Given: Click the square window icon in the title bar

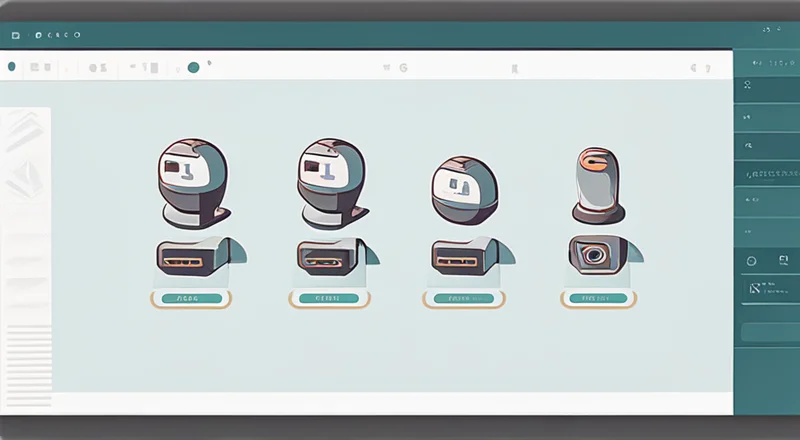Looking at the screenshot, I should pos(16,35).
